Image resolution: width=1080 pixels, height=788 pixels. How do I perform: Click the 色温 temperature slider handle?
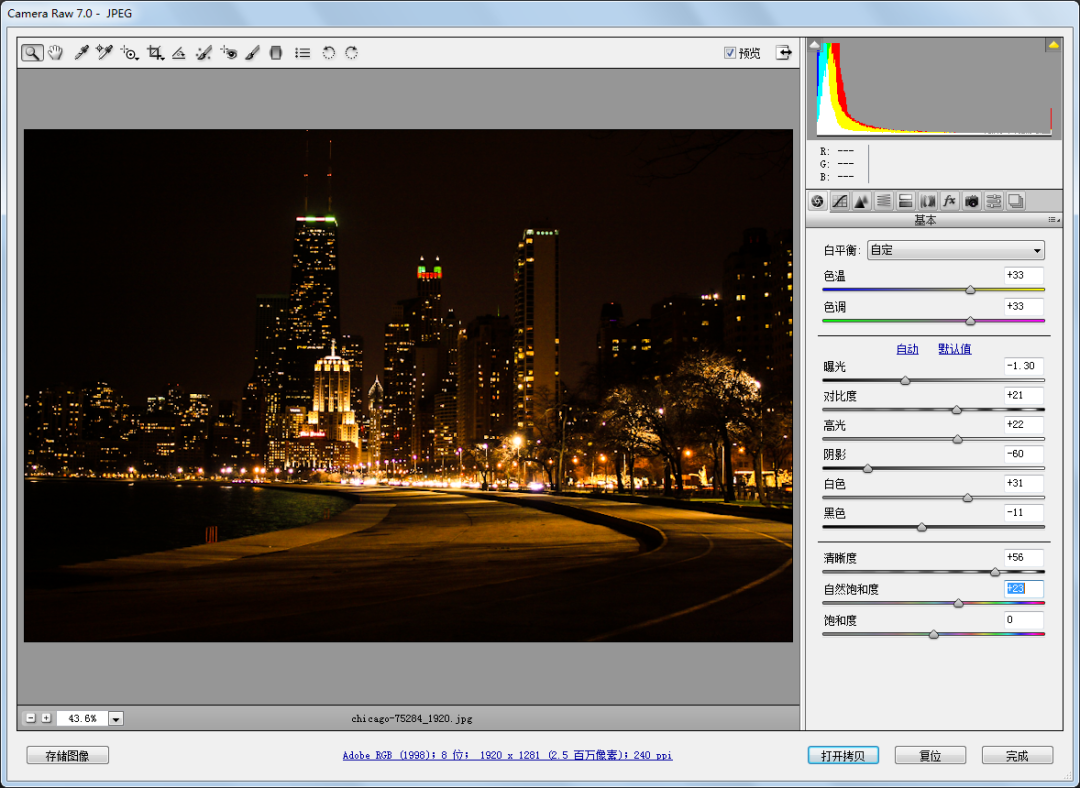pyautogui.click(x=970, y=290)
